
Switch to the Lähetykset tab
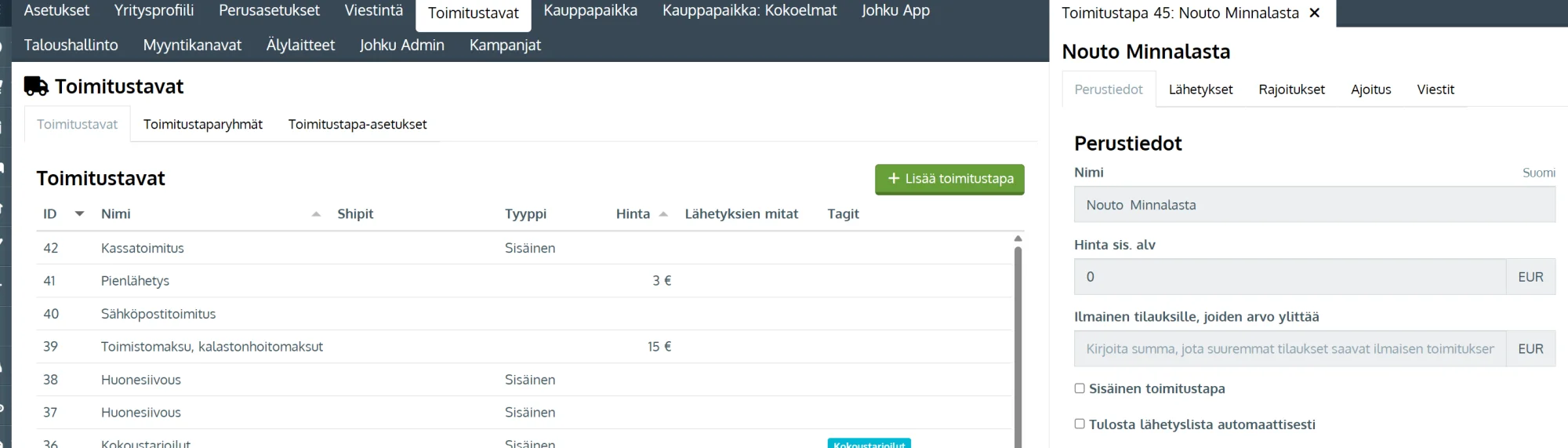click(1200, 89)
